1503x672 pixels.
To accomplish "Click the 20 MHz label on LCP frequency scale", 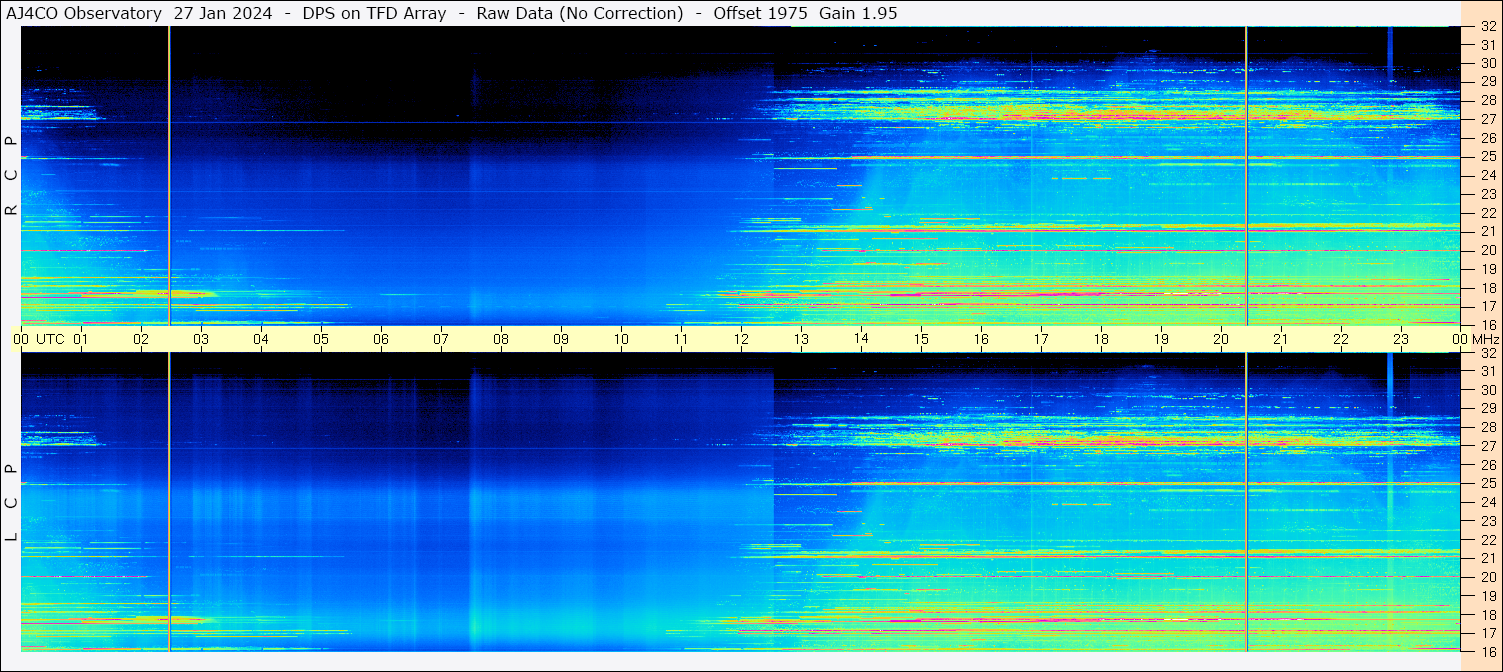I will tap(1487, 577).
